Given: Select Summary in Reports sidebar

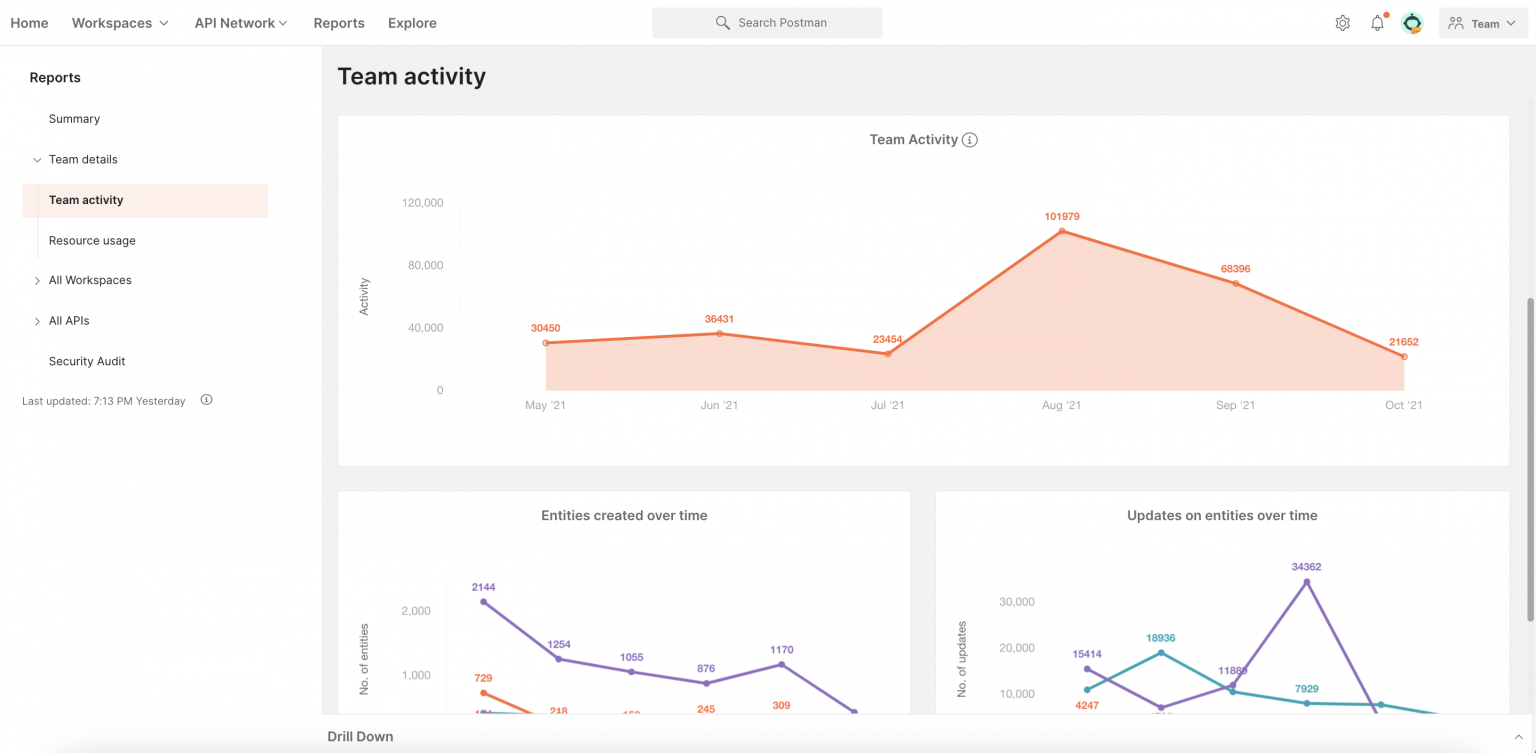Looking at the screenshot, I should [x=74, y=119].
